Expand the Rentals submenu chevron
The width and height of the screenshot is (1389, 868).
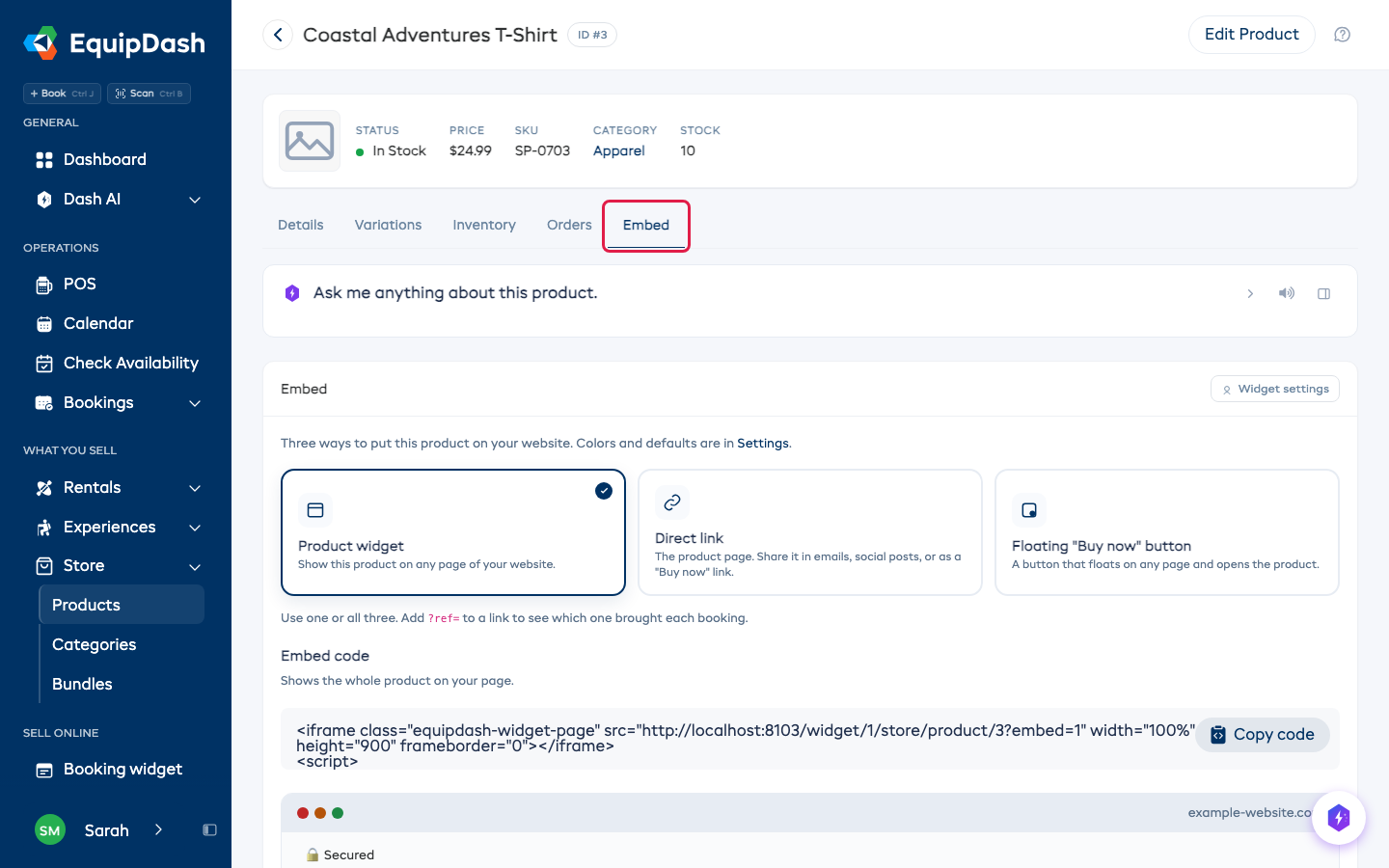pyautogui.click(x=195, y=488)
